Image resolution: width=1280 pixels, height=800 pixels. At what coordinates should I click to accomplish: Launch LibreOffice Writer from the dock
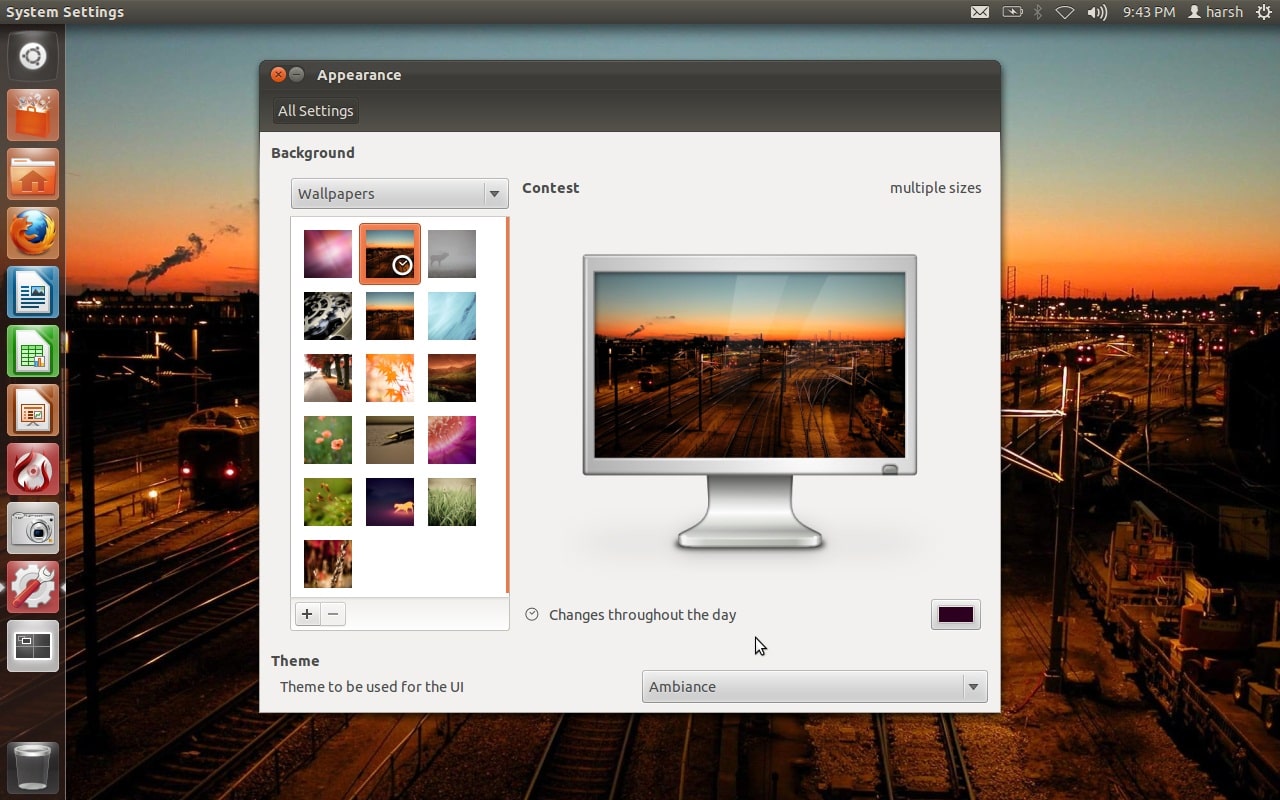pyautogui.click(x=33, y=293)
